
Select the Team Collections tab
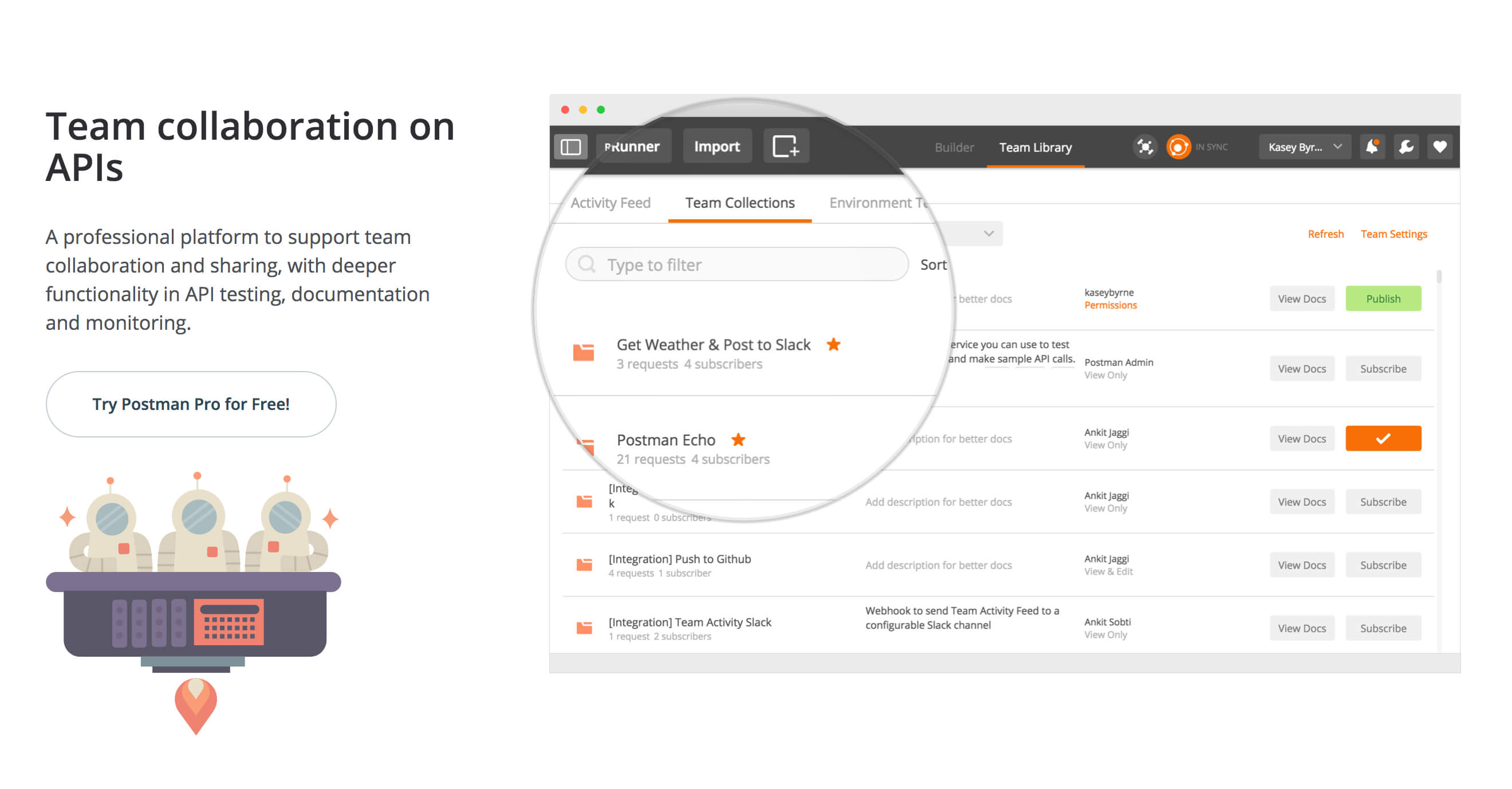(739, 203)
